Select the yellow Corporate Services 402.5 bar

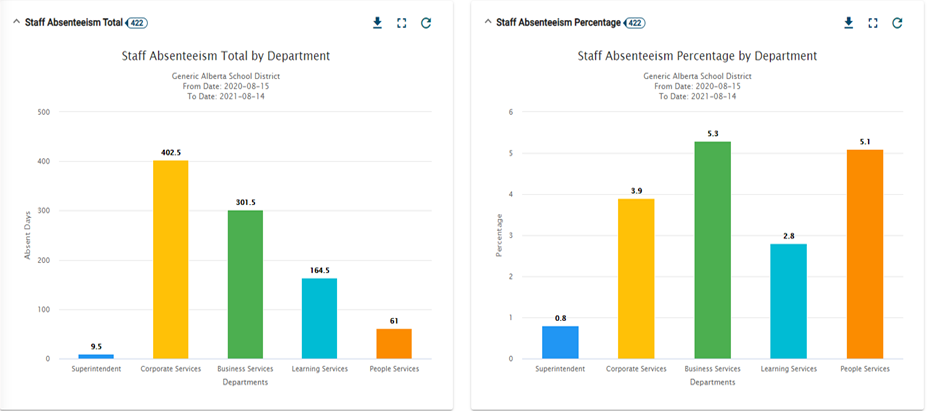click(x=170, y=259)
